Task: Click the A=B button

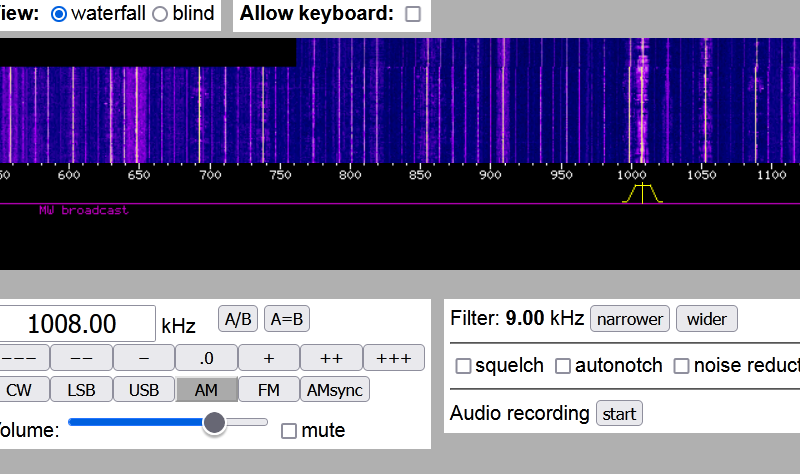Action: [x=287, y=319]
